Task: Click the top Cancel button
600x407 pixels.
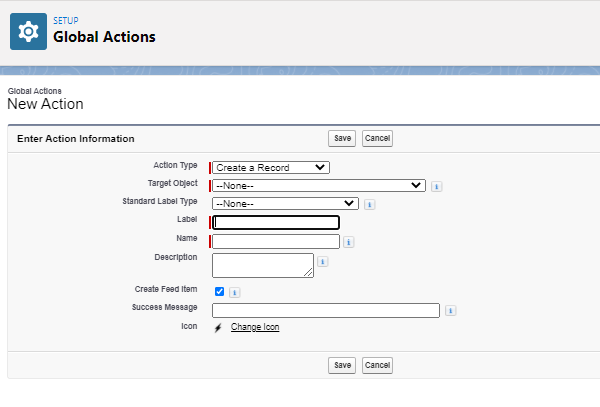Action: [x=377, y=139]
